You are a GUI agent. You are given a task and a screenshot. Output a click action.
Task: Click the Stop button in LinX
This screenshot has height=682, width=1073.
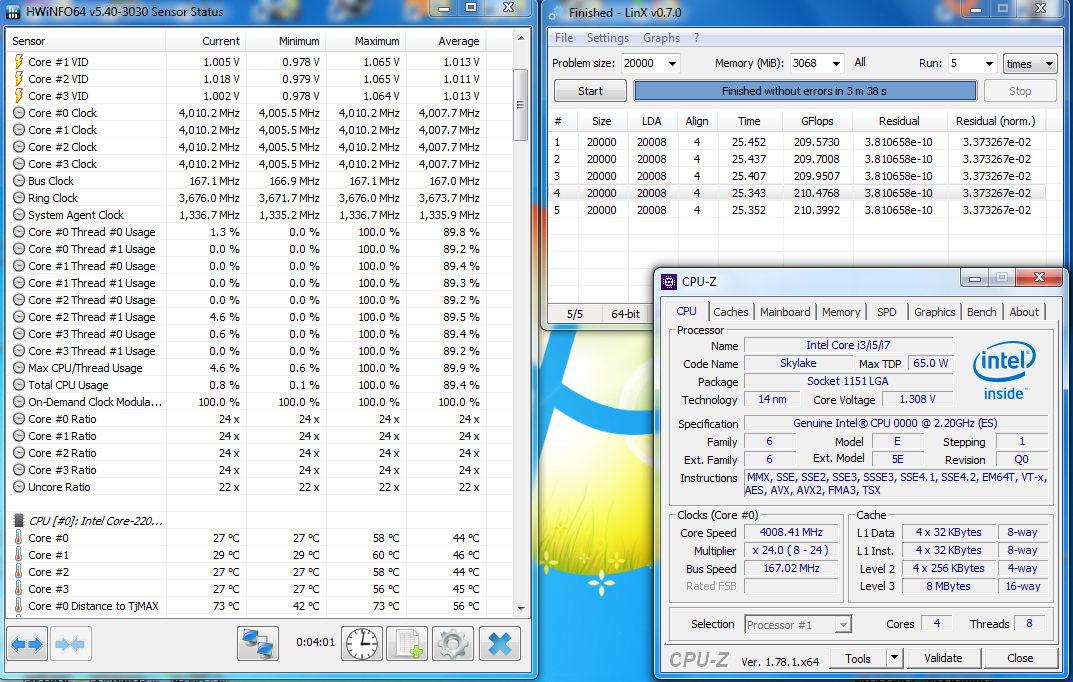click(1020, 91)
